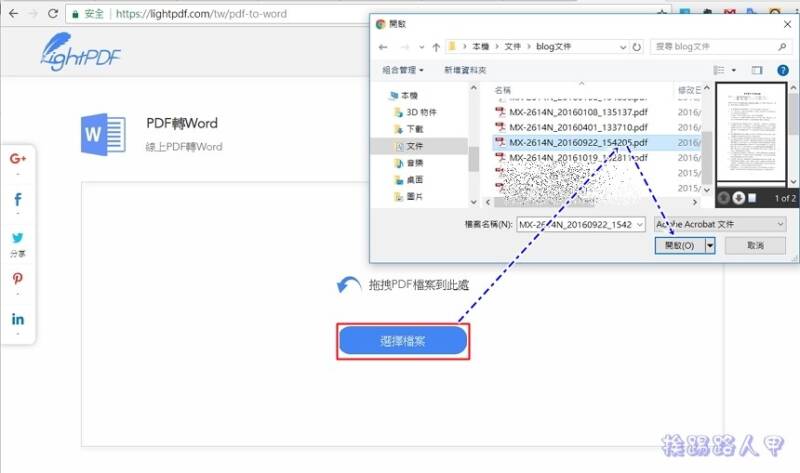Share via Facebook icon
800x473 pixels.
18,198
